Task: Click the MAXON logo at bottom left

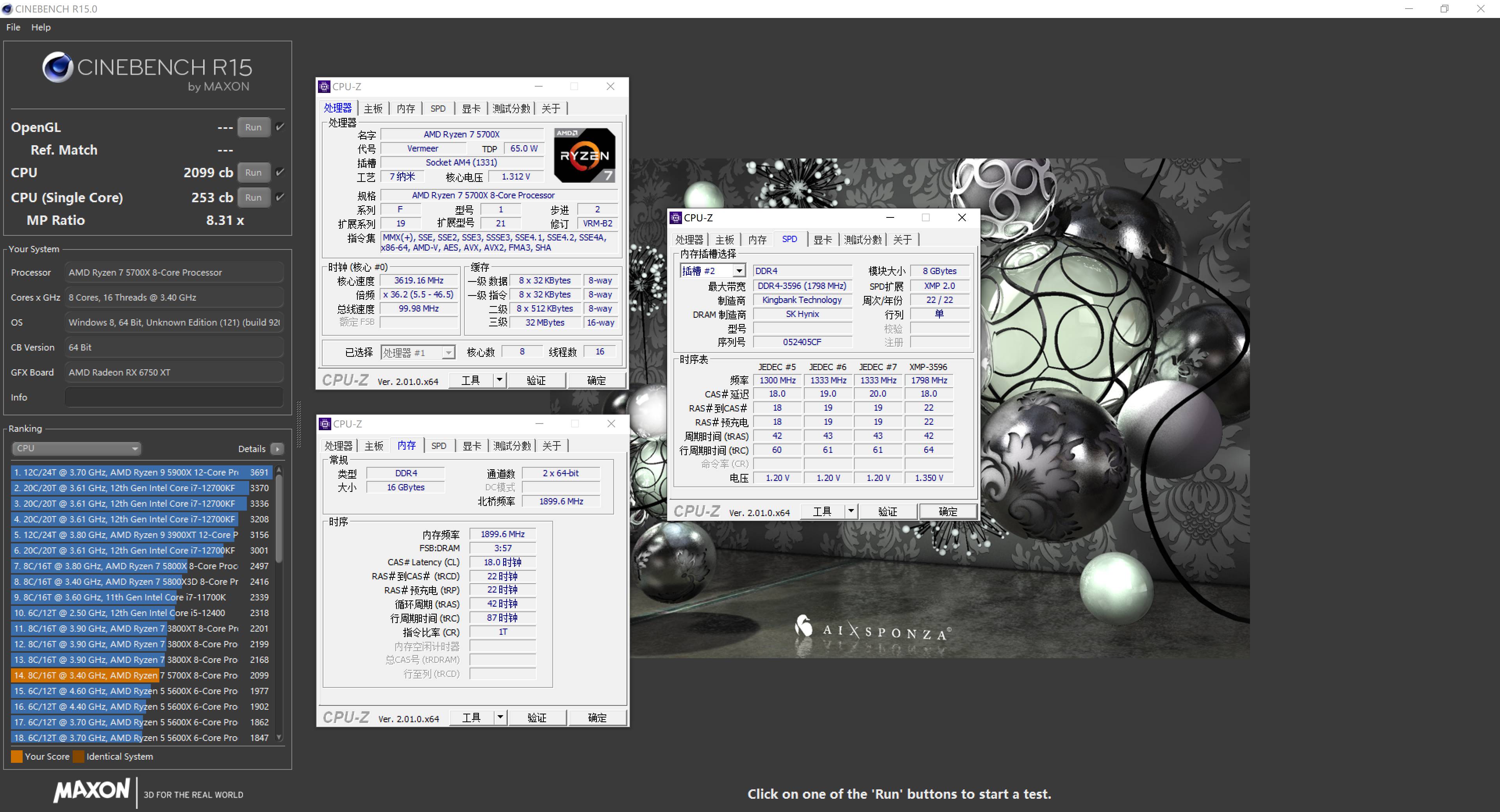Action: (91, 792)
